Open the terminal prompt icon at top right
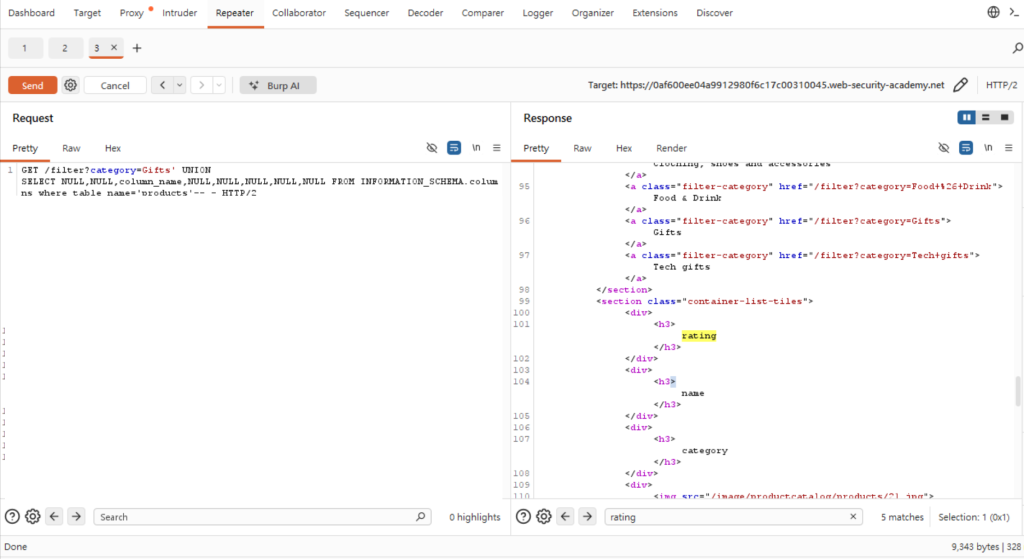The width and height of the screenshot is (1024, 559). coord(1014,12)
